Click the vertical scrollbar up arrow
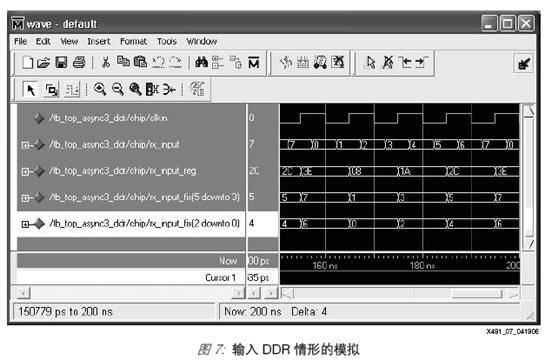The width and height of the screenshot is (551, 360). (x=529, y=111)
